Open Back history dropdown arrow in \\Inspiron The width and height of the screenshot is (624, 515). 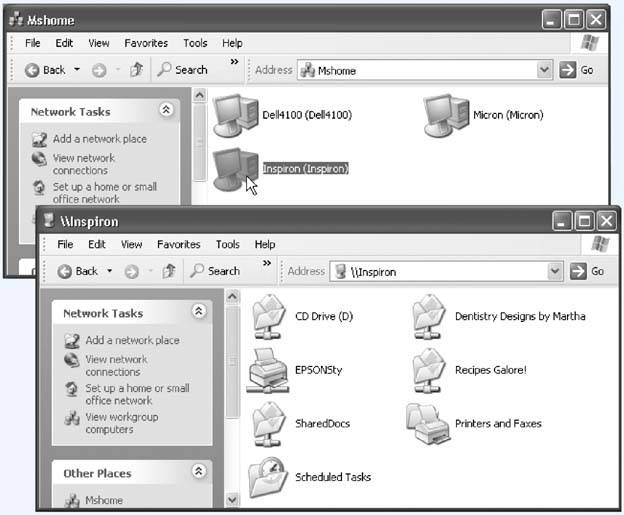pyautogui.click(x=109, y=271)
